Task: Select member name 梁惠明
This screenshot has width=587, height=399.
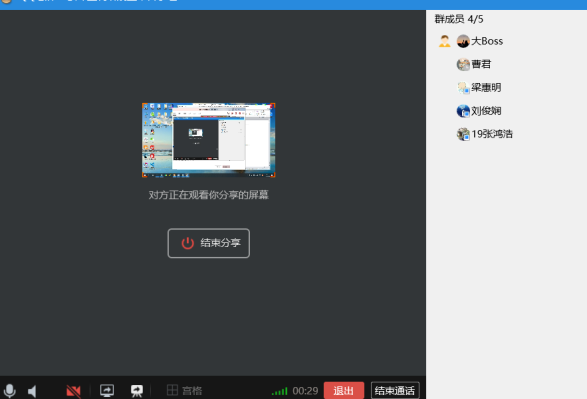Action: click(486, 88)
